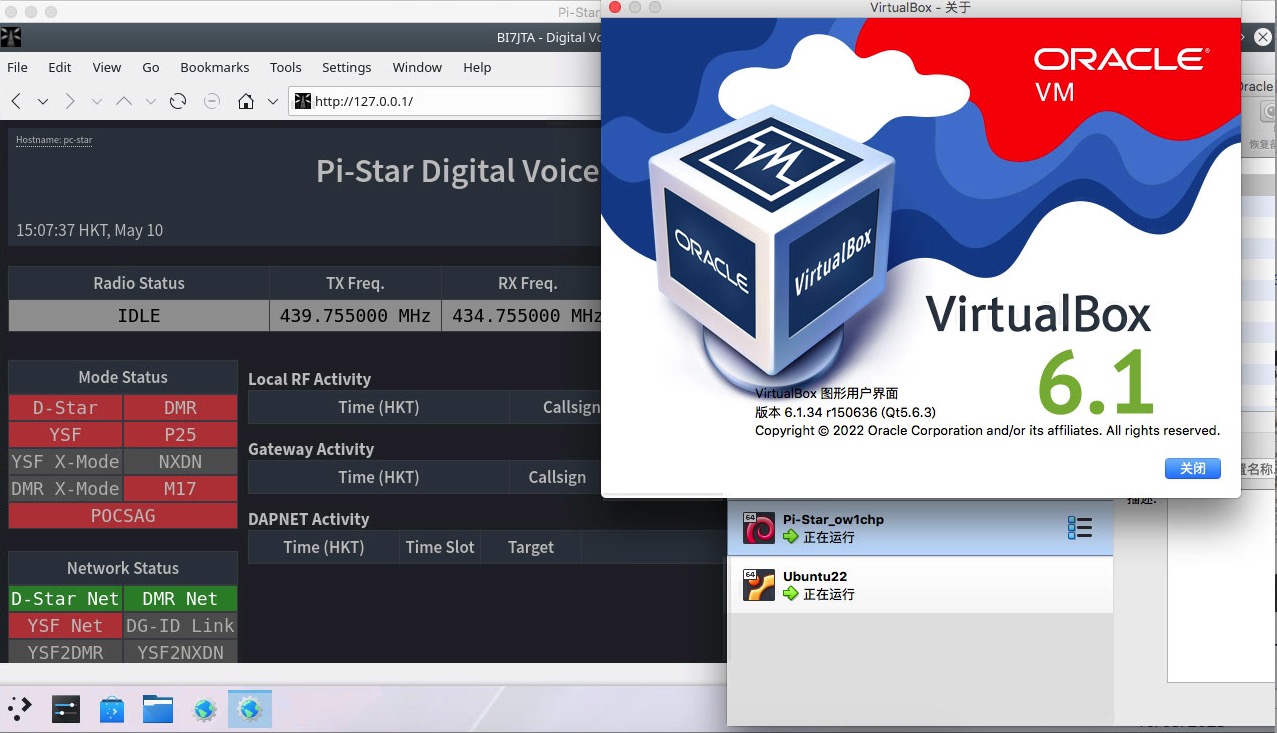
Task: Click the DMR X-Mode status cell
Action: click(x=66, y=489)
